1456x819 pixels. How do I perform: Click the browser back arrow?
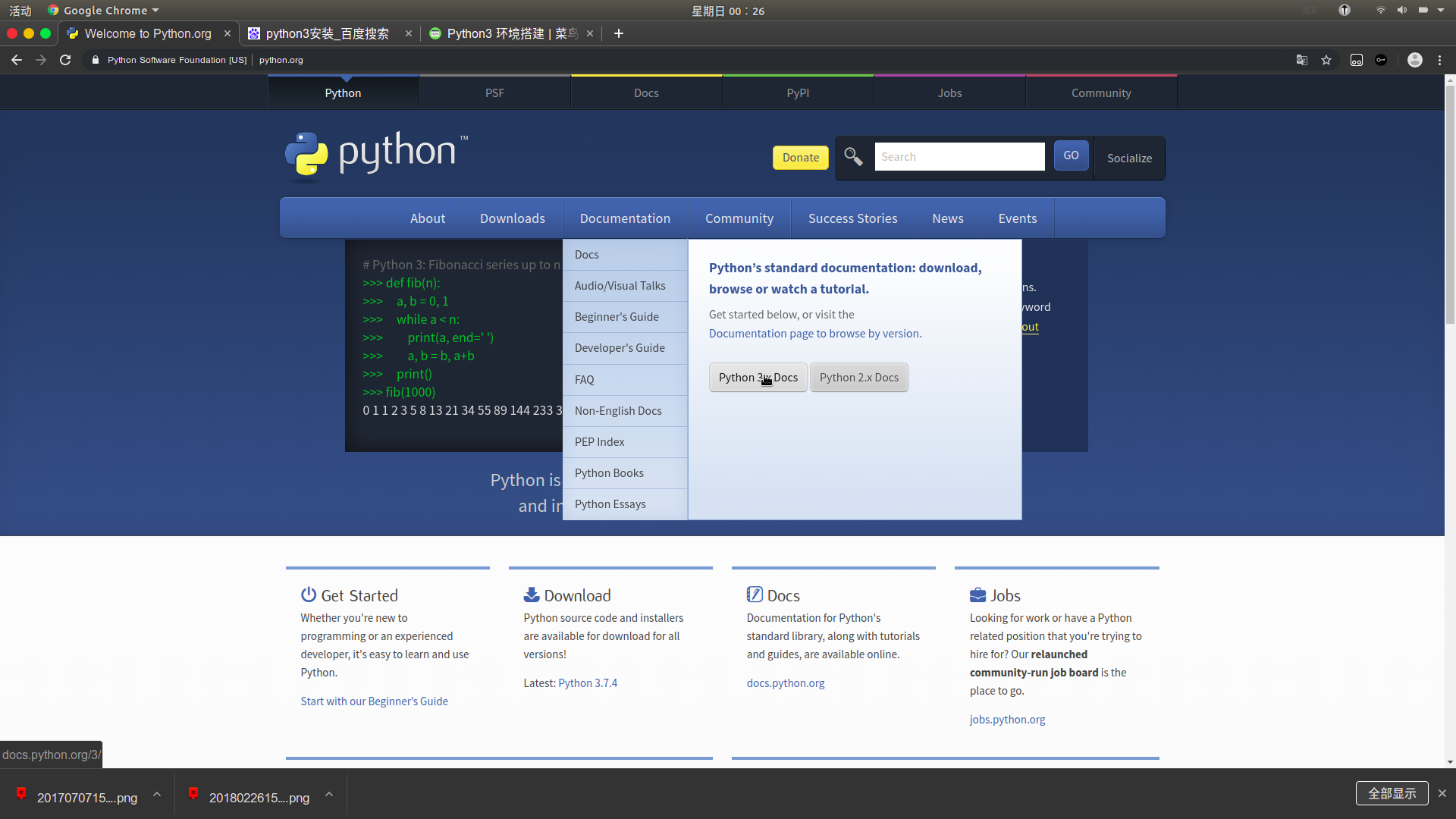point(17,60)
